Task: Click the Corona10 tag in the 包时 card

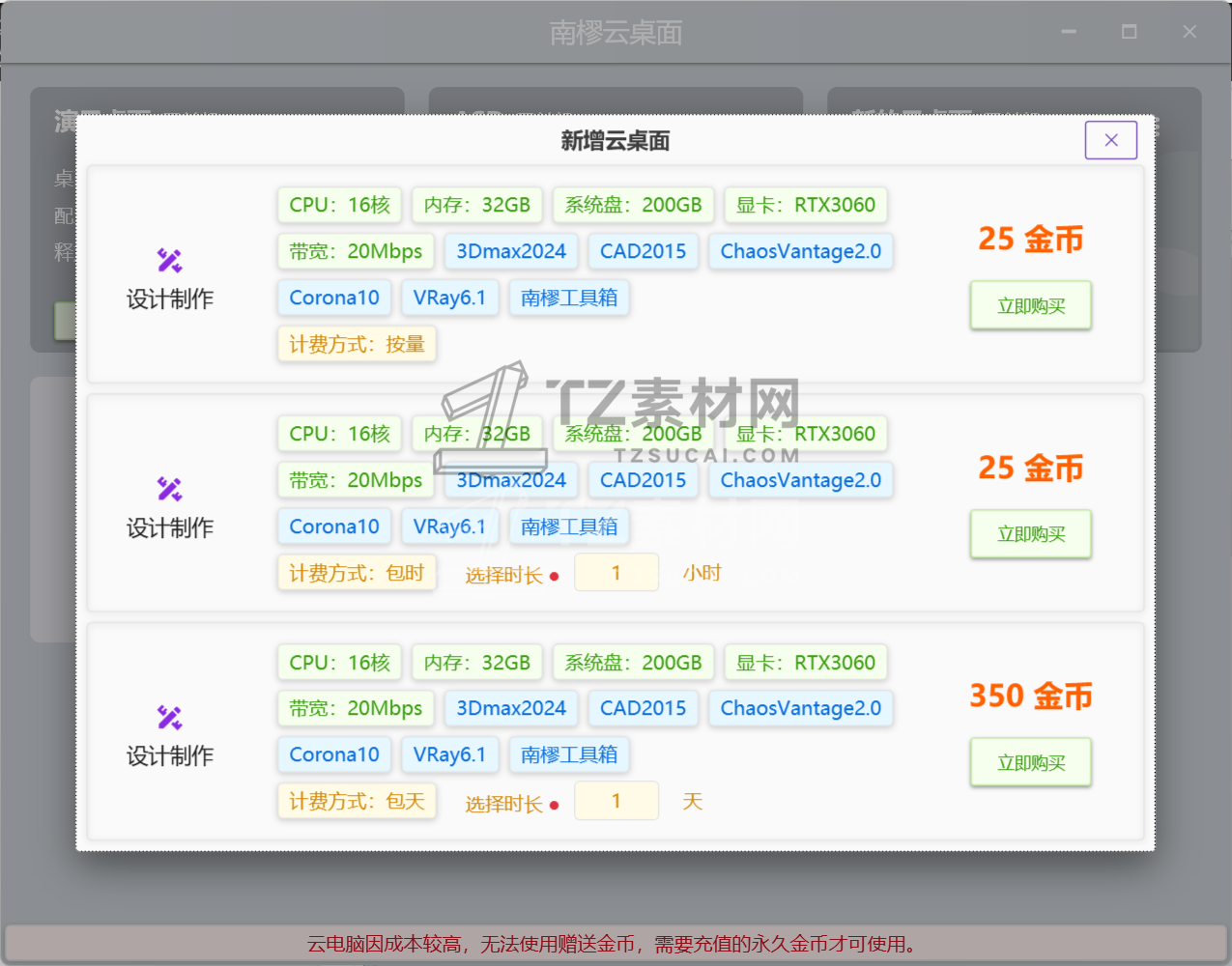Action: (334, 526)
